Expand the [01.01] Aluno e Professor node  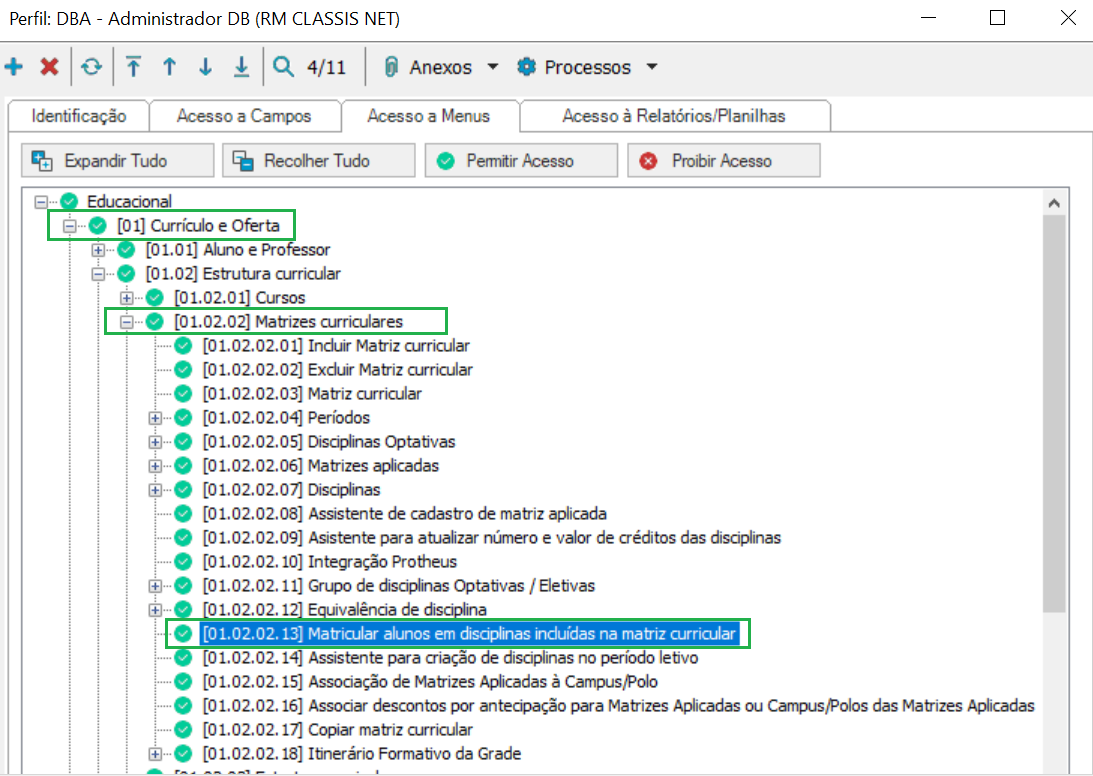(x=98, y=250)
